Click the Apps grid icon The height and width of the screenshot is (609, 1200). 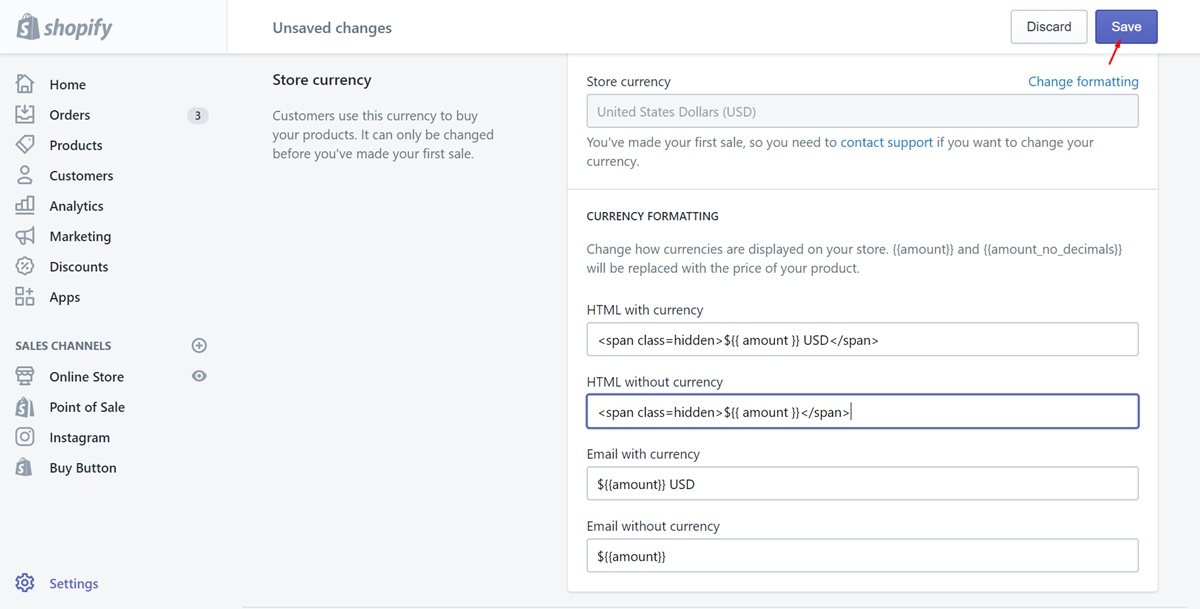(x=25, y=297)
